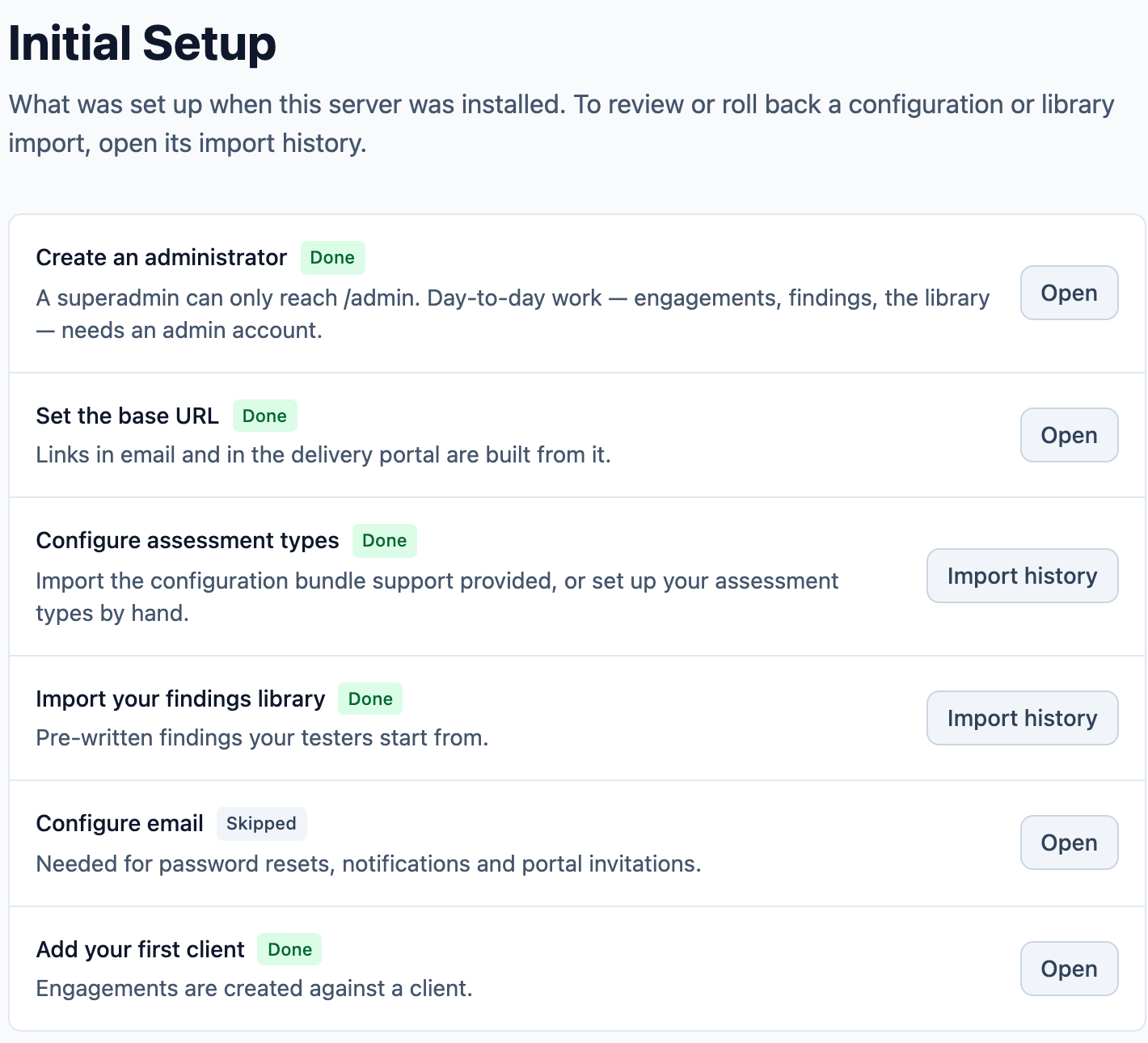1148x1043 pixels.
Task: Select the 'Create an administrator' title
Action: tap(162, 257)
